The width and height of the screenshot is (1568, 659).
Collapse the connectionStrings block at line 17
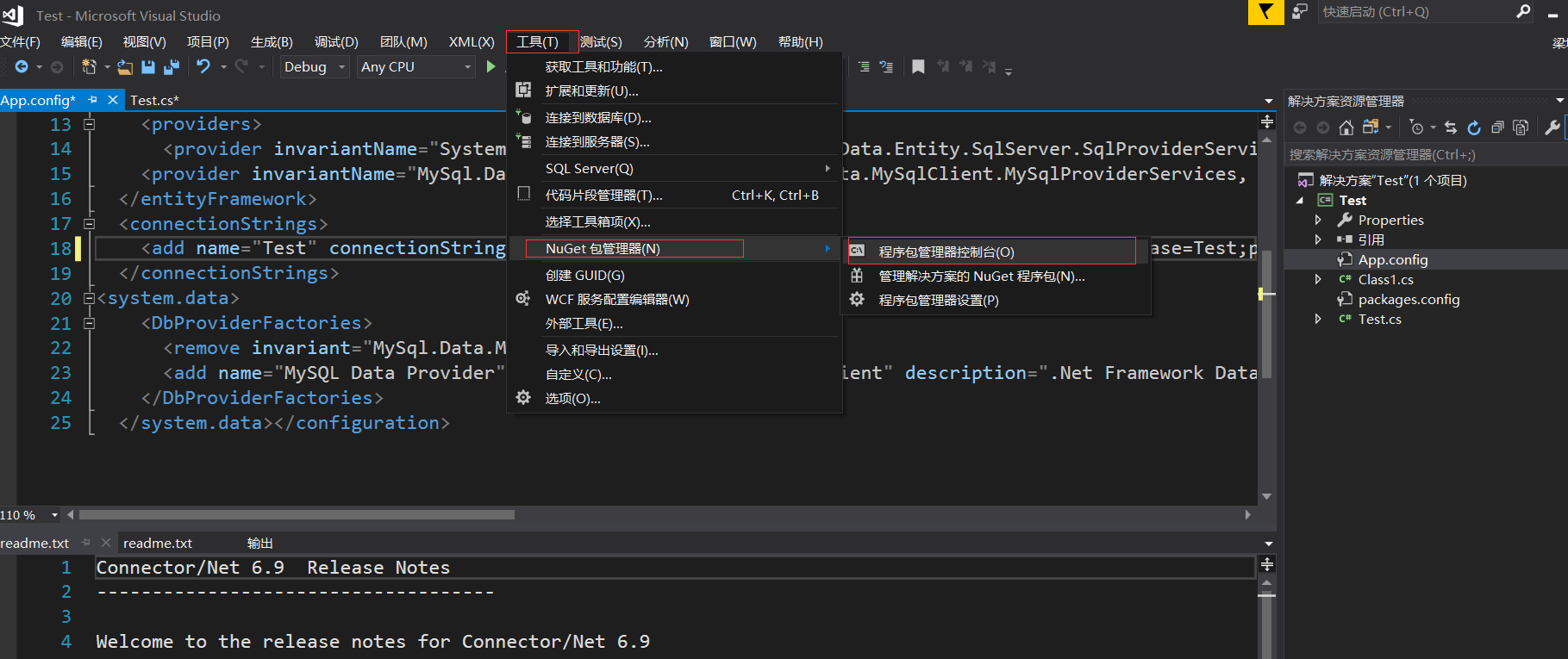(89, 224)
